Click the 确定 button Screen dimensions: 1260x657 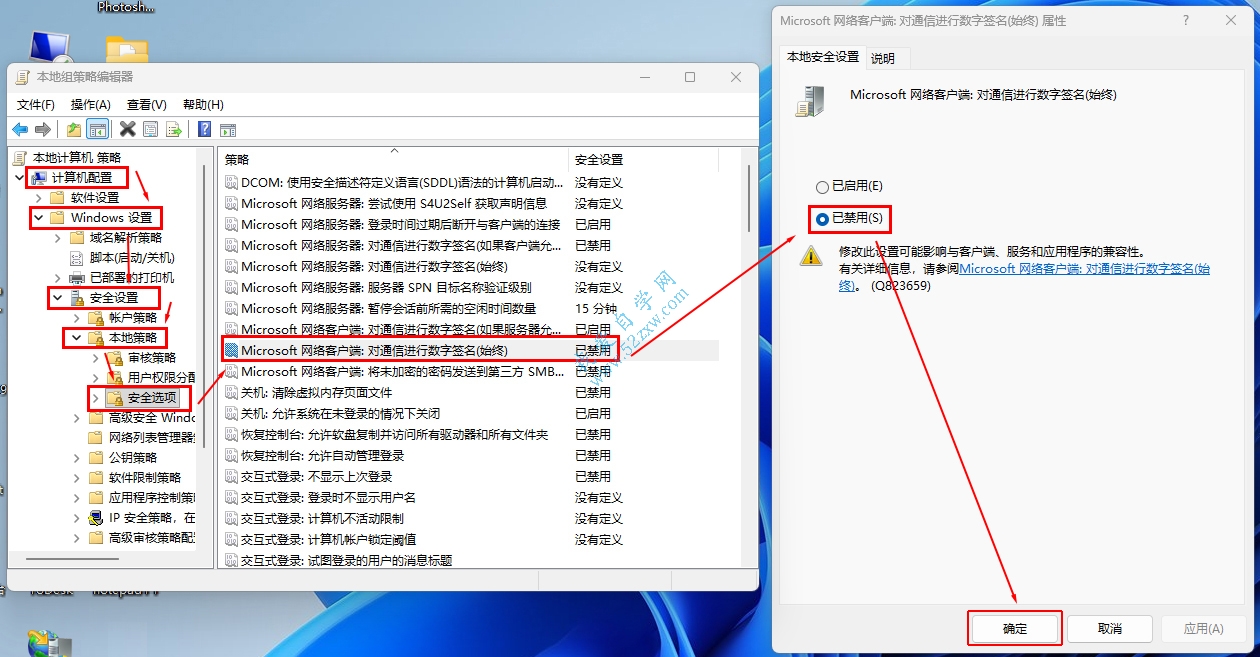[x=1014, y=629]
